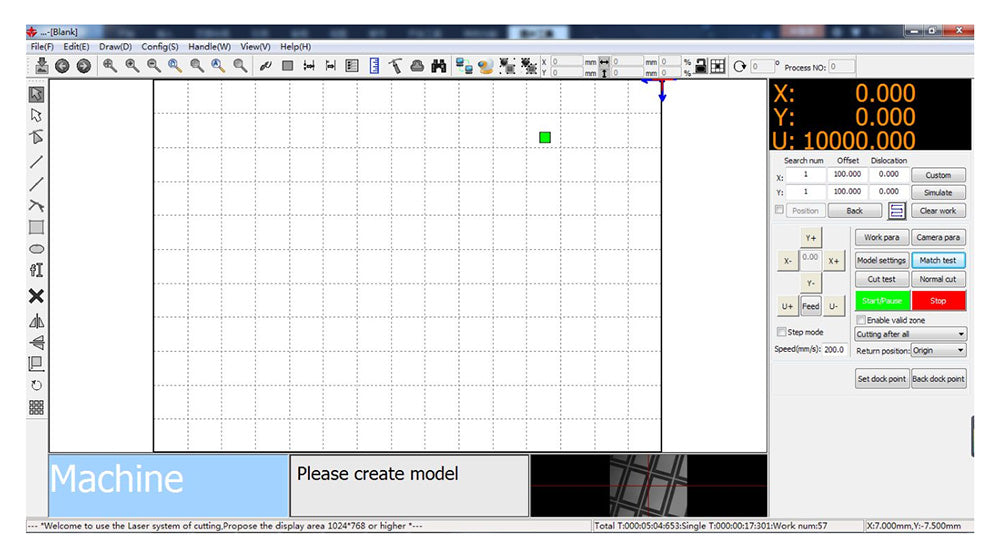This screenshot has width=1000, height=559.
Task: Select the mirror horizontally tool in sidebar
Action: [x=36, y=321]
